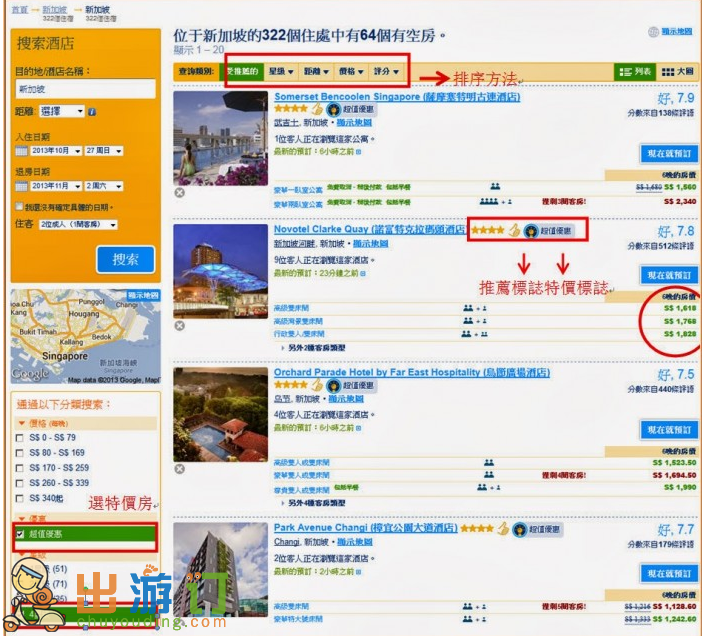Open the check-in date calendar icon
Viewport: 702px width, 636px height.
21,151
